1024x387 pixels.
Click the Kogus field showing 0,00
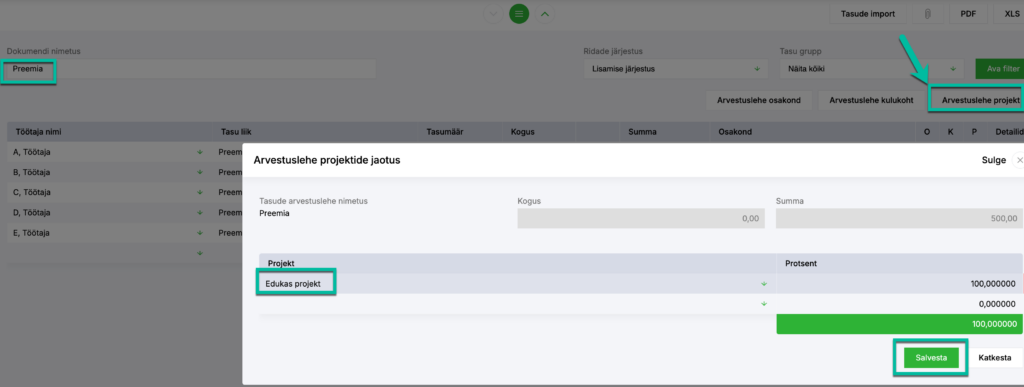pos(641,219)
